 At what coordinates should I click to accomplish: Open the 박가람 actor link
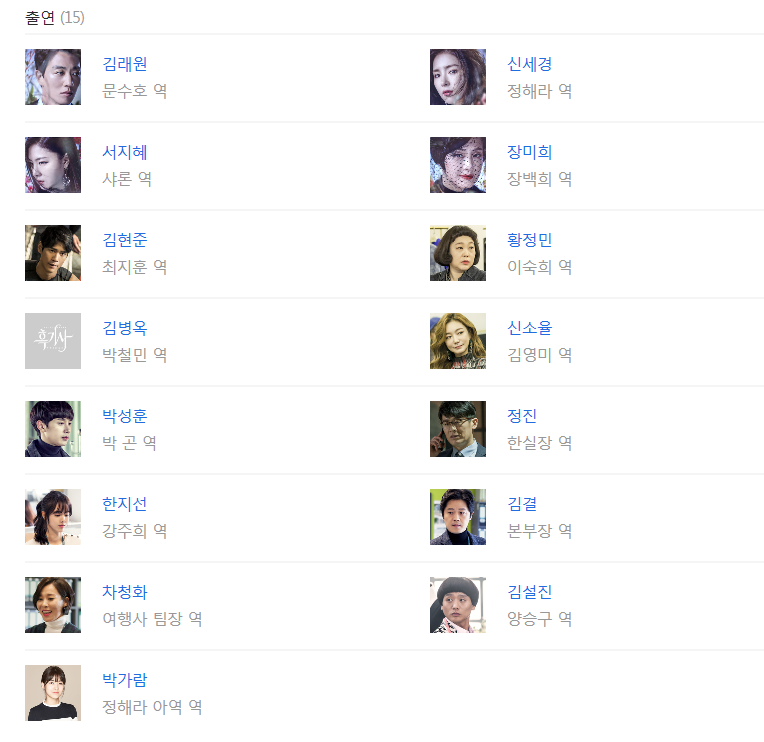pyautogui.click(x=125, y=680)
